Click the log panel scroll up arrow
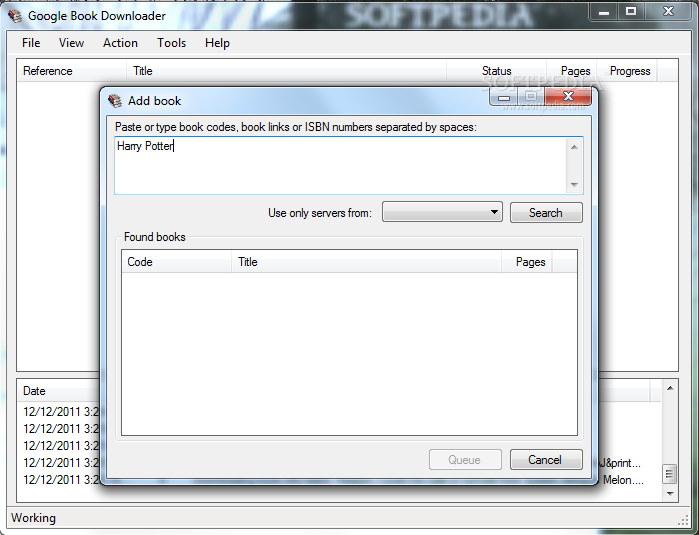This screenshot has width=699, height=535. (x=670, y=388)
